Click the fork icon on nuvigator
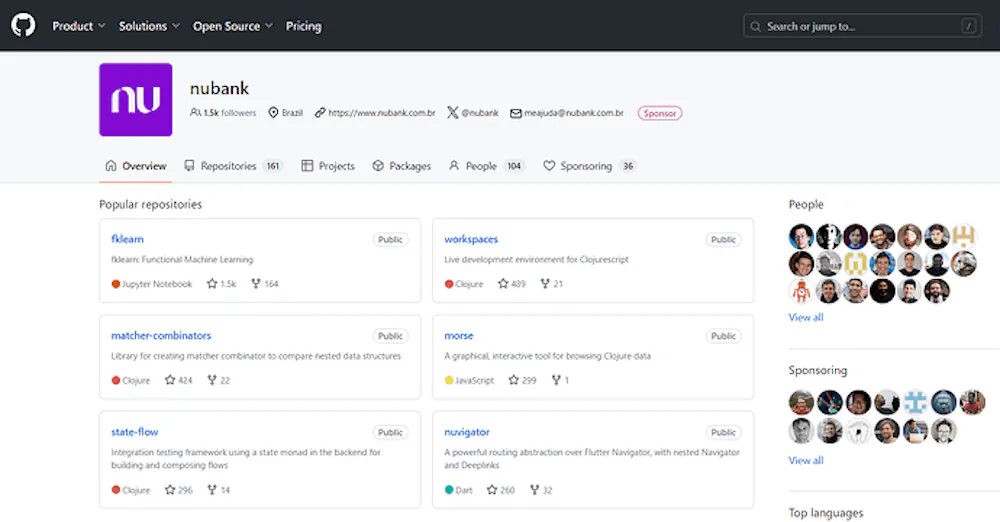This screenshot has height=522, width=1000. click(534, 490)
